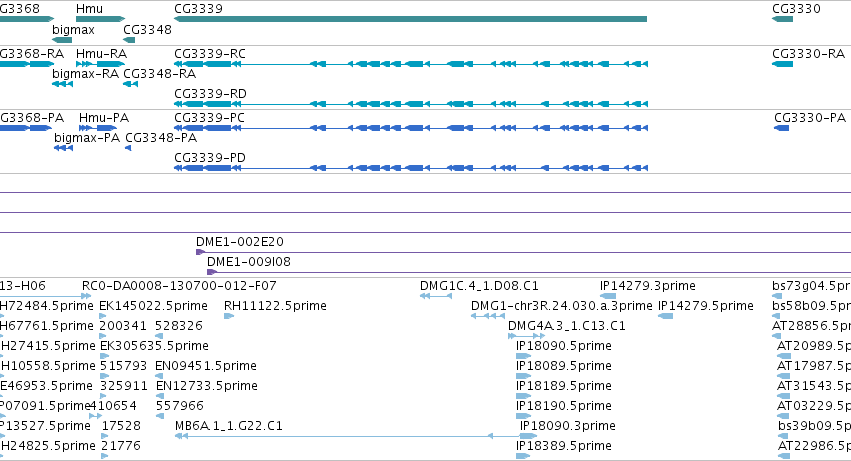
Task: Select the bigmax gene arrow
Action: 62,40
